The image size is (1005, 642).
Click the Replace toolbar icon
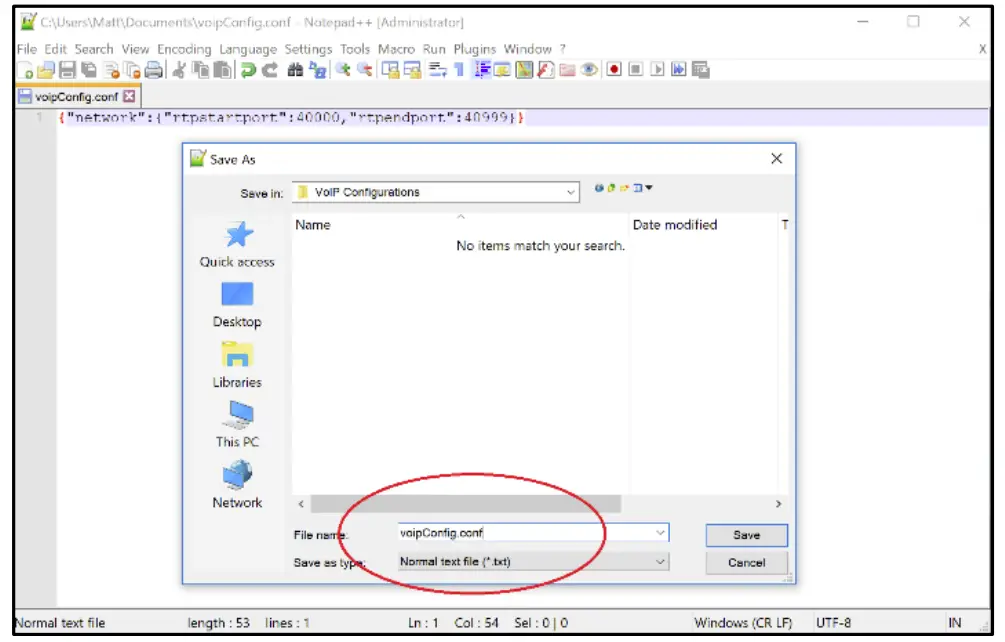pyautogui.click(x=317, y=70)
